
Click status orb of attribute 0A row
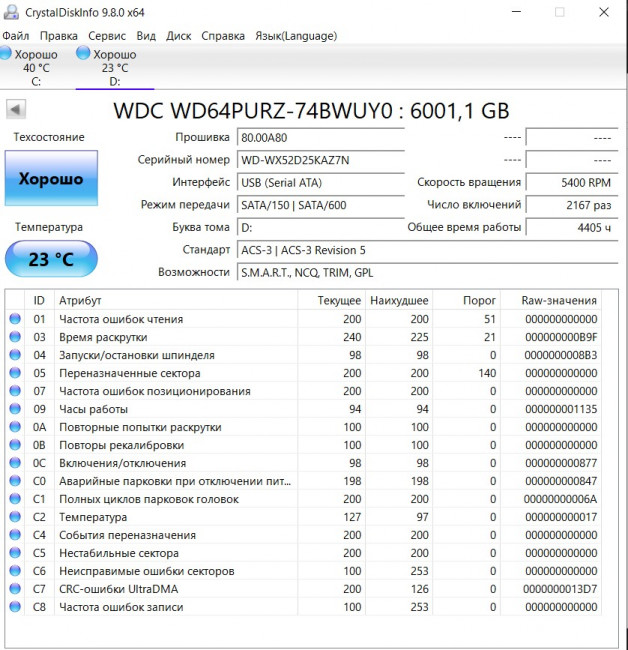[15, 427]
